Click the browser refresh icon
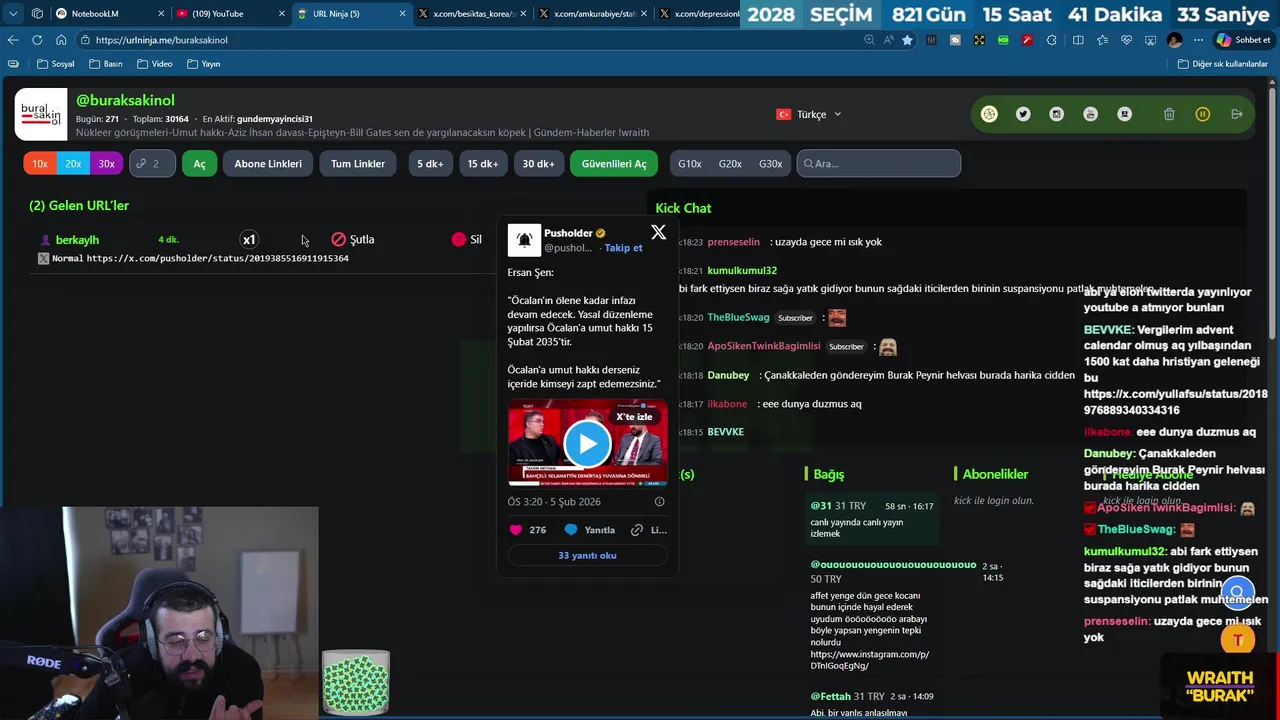1280x720 pixels. [37, 40]
